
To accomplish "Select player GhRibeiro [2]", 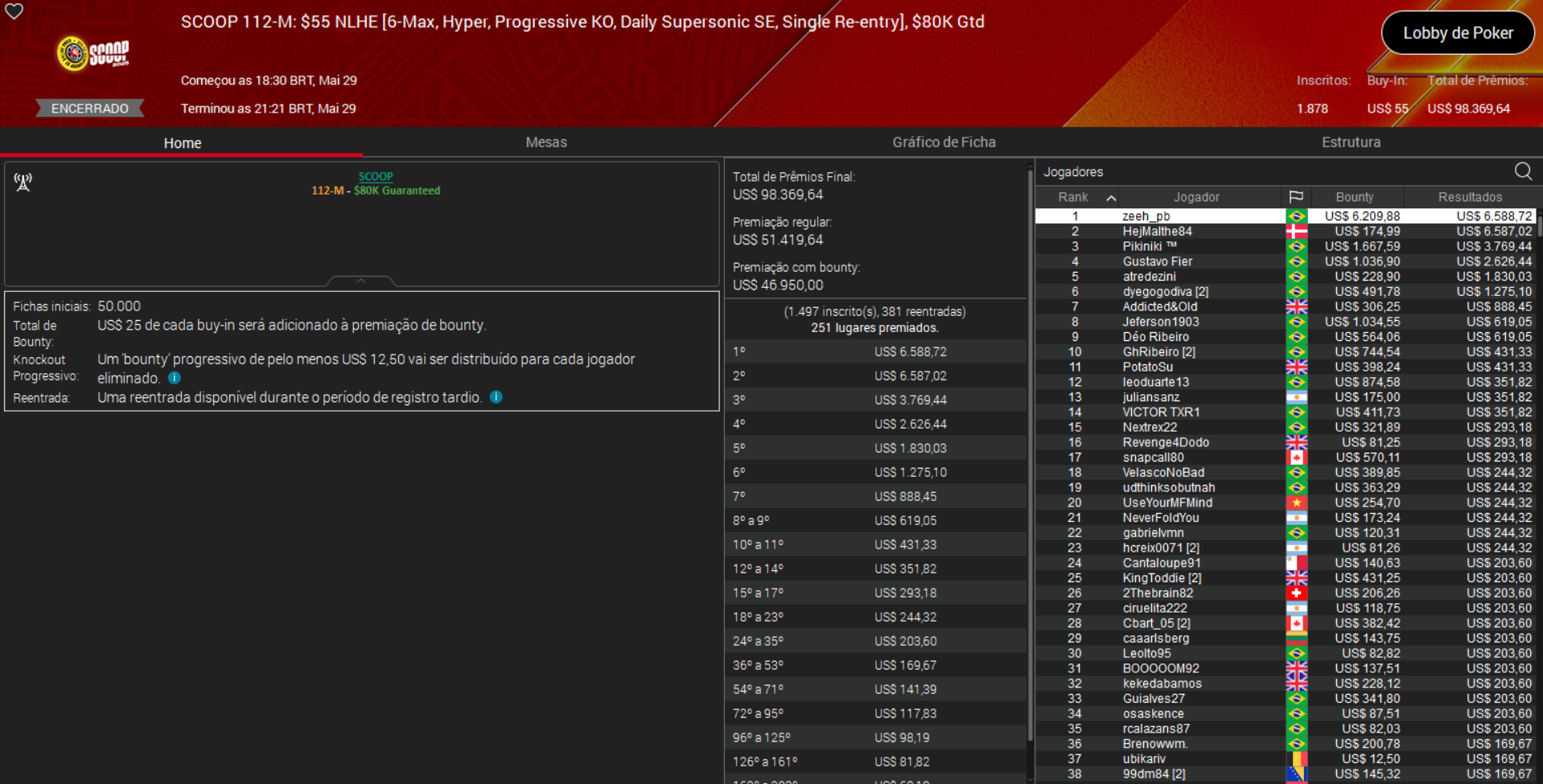I will click(x=1158, y=352).
